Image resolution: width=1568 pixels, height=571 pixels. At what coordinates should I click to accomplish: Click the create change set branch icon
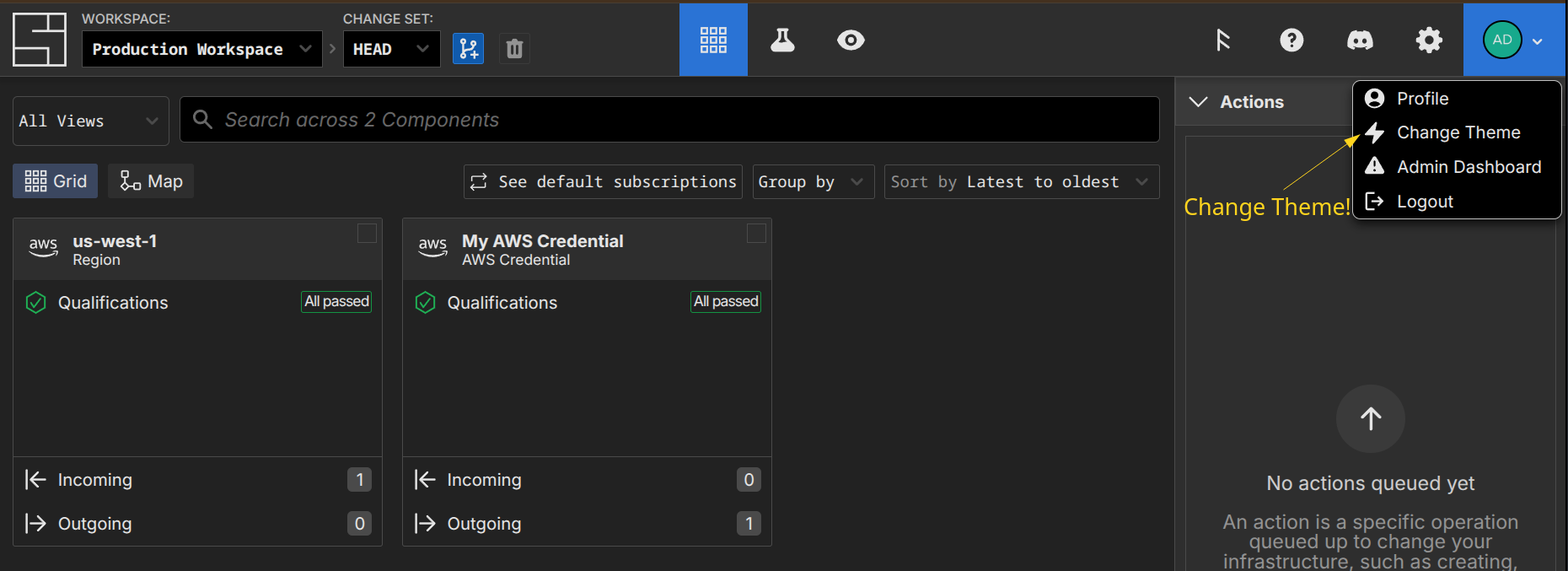(468, 49)
